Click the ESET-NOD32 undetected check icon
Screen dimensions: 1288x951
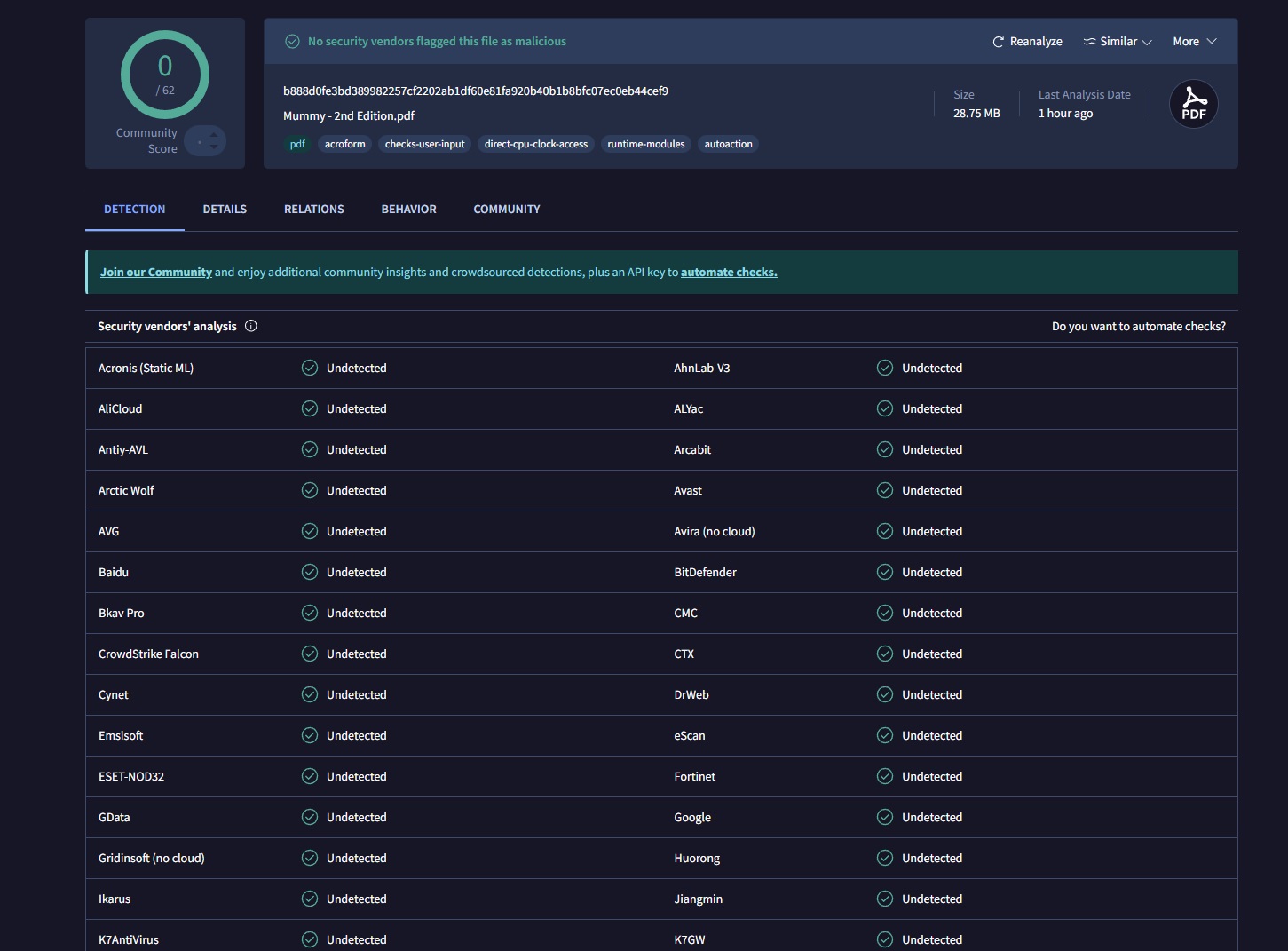pos(310,776)
